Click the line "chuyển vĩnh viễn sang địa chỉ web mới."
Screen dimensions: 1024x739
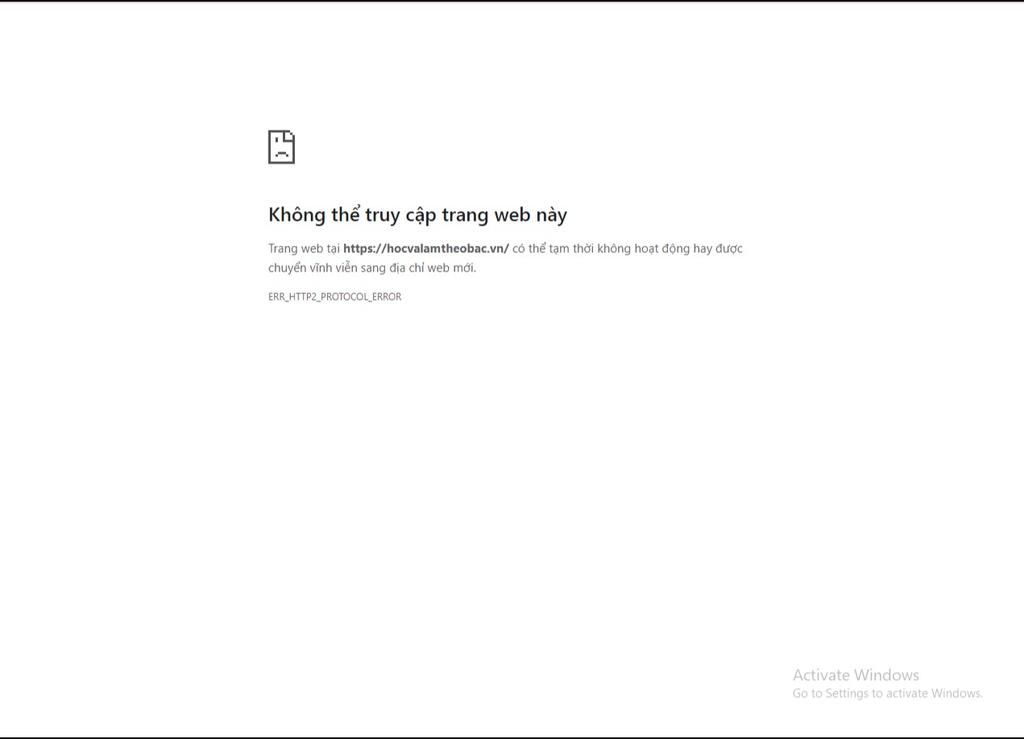click(x=372, y=268)
